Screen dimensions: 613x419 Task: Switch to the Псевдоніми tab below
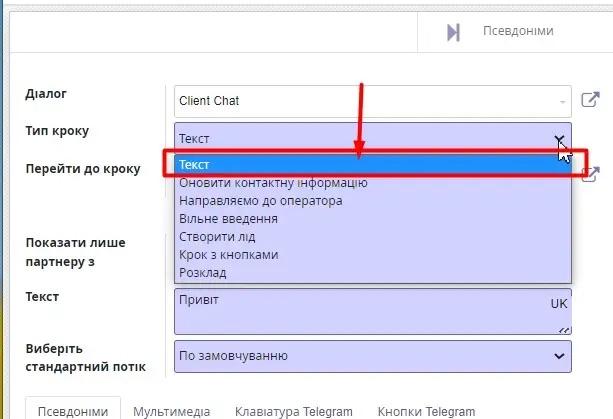(x=73, y=411)
